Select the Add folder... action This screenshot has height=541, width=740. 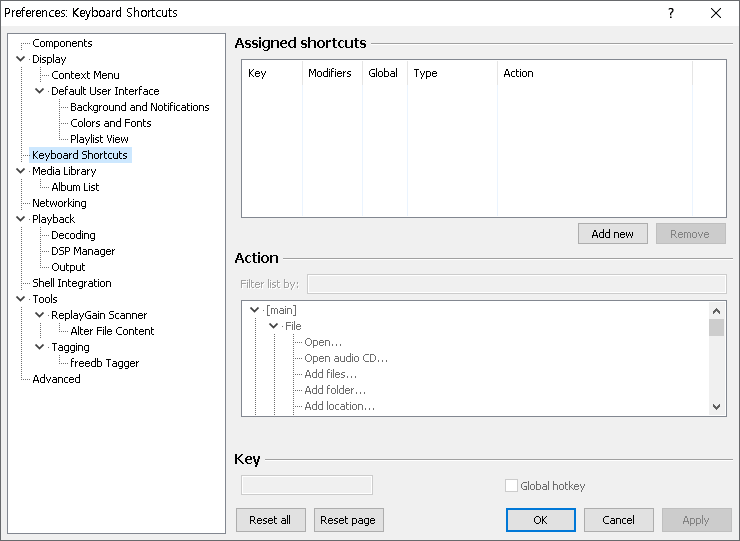pos(335,390)
